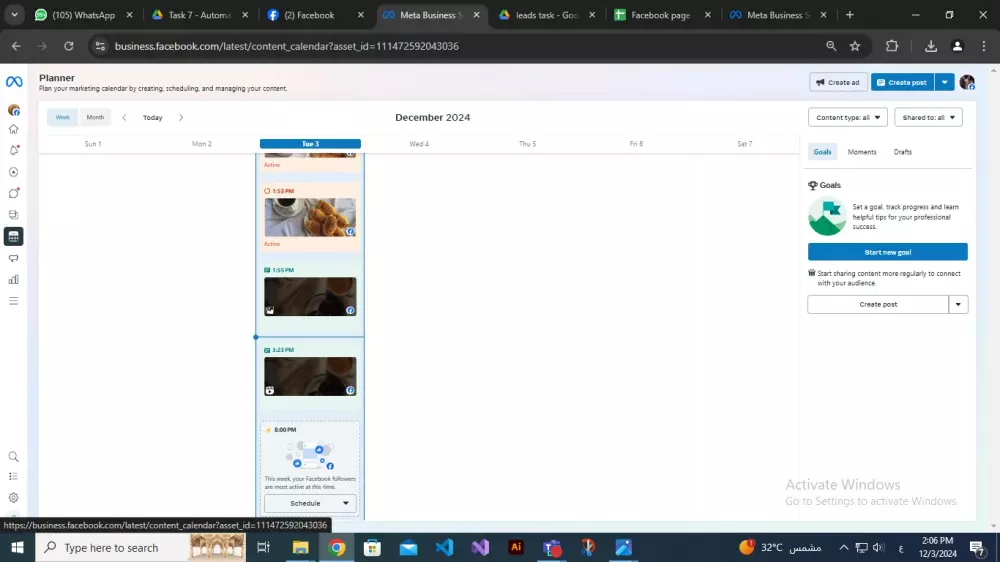Expand the Goals panel Create post arrow

pyautogui.click(x=958, y=304)
